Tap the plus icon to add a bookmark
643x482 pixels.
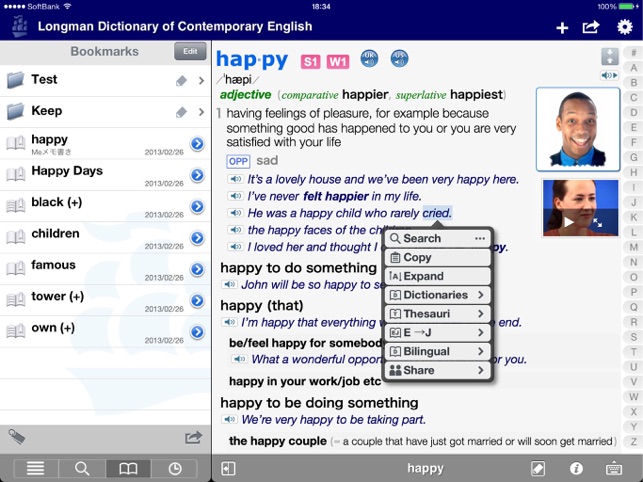[x=562, y=28]
